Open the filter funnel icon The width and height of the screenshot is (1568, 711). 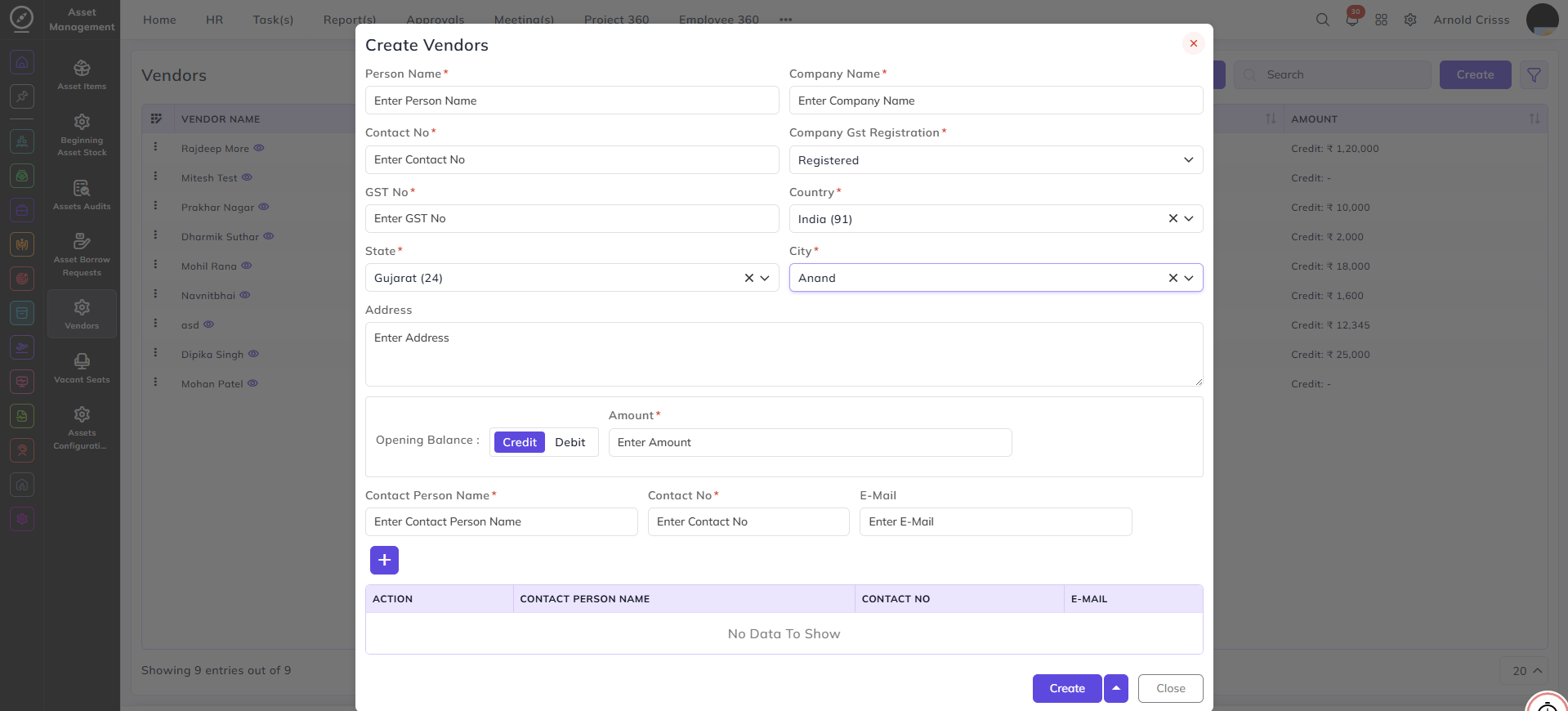point(1534,74)
